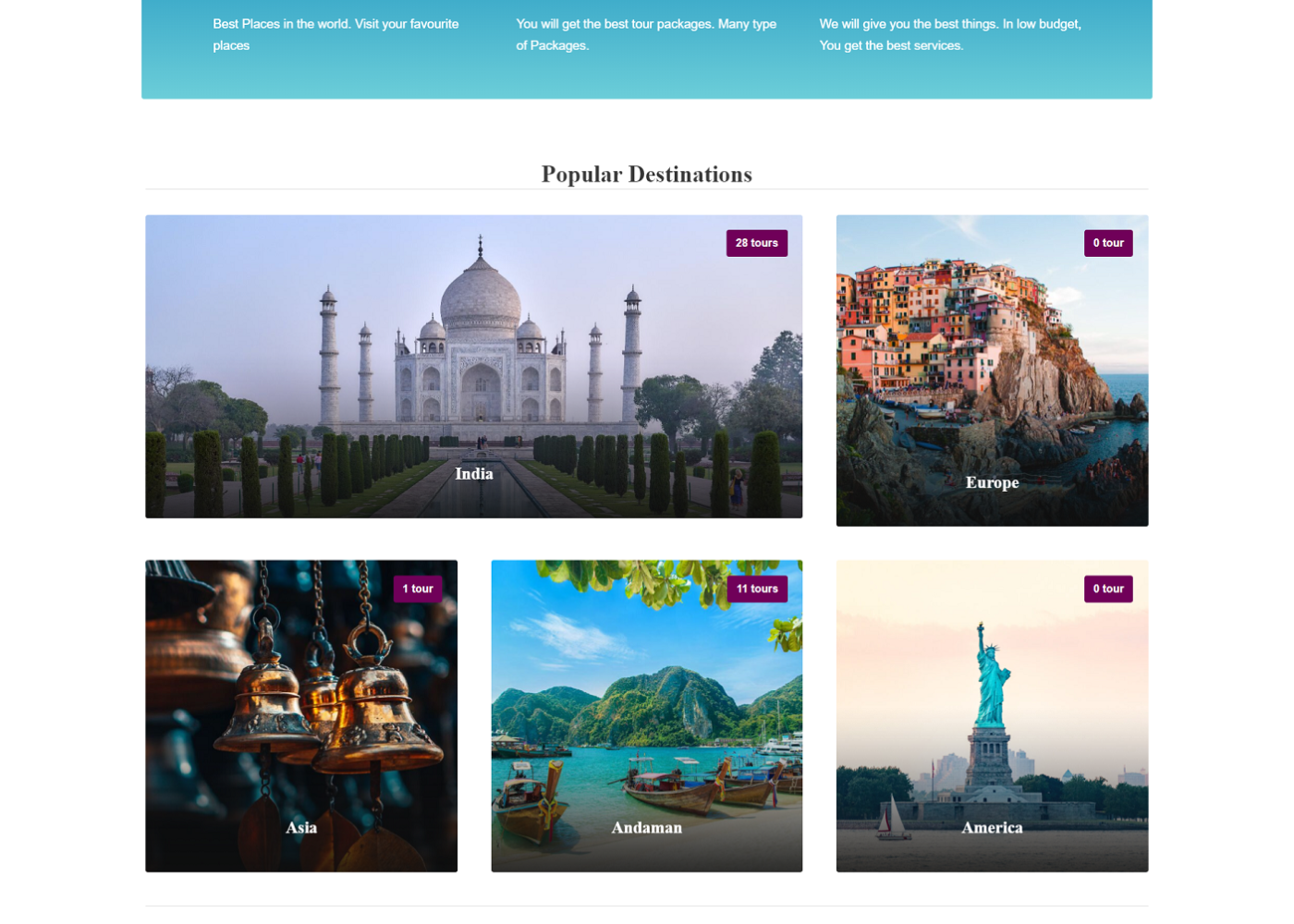The height and width of the screenshot is (924, 1294).
Task: Select the America title label
Action: point(992,828)
